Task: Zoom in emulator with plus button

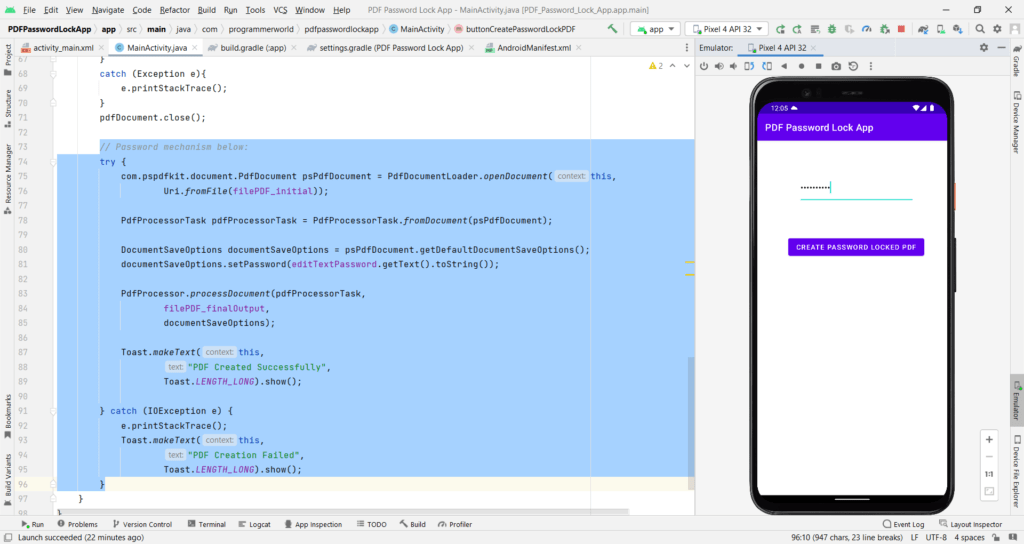Action: click(x=989, y=440)
